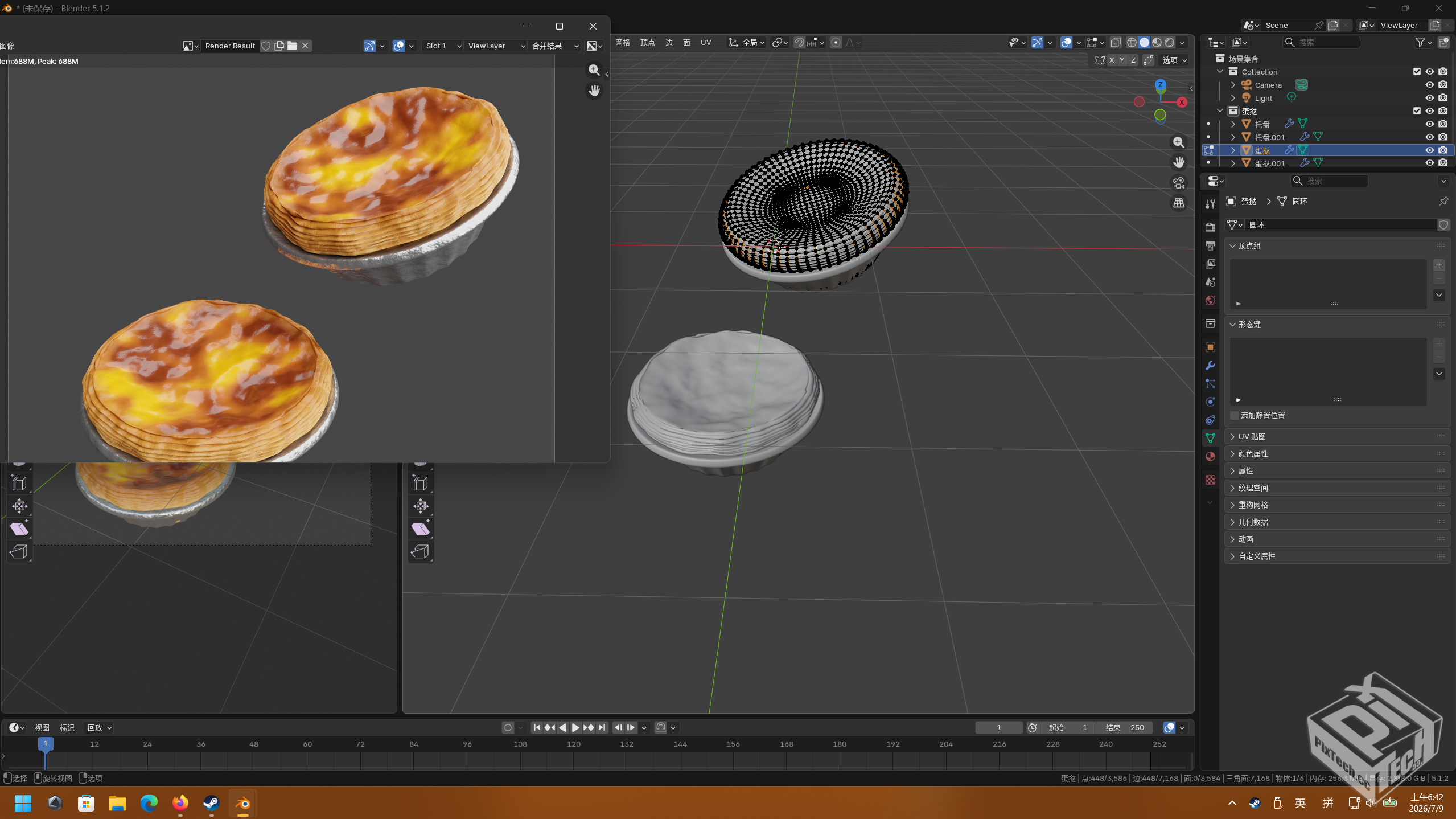Open the Material properties tab
1456x819 pixels.
coord(1210,456)
